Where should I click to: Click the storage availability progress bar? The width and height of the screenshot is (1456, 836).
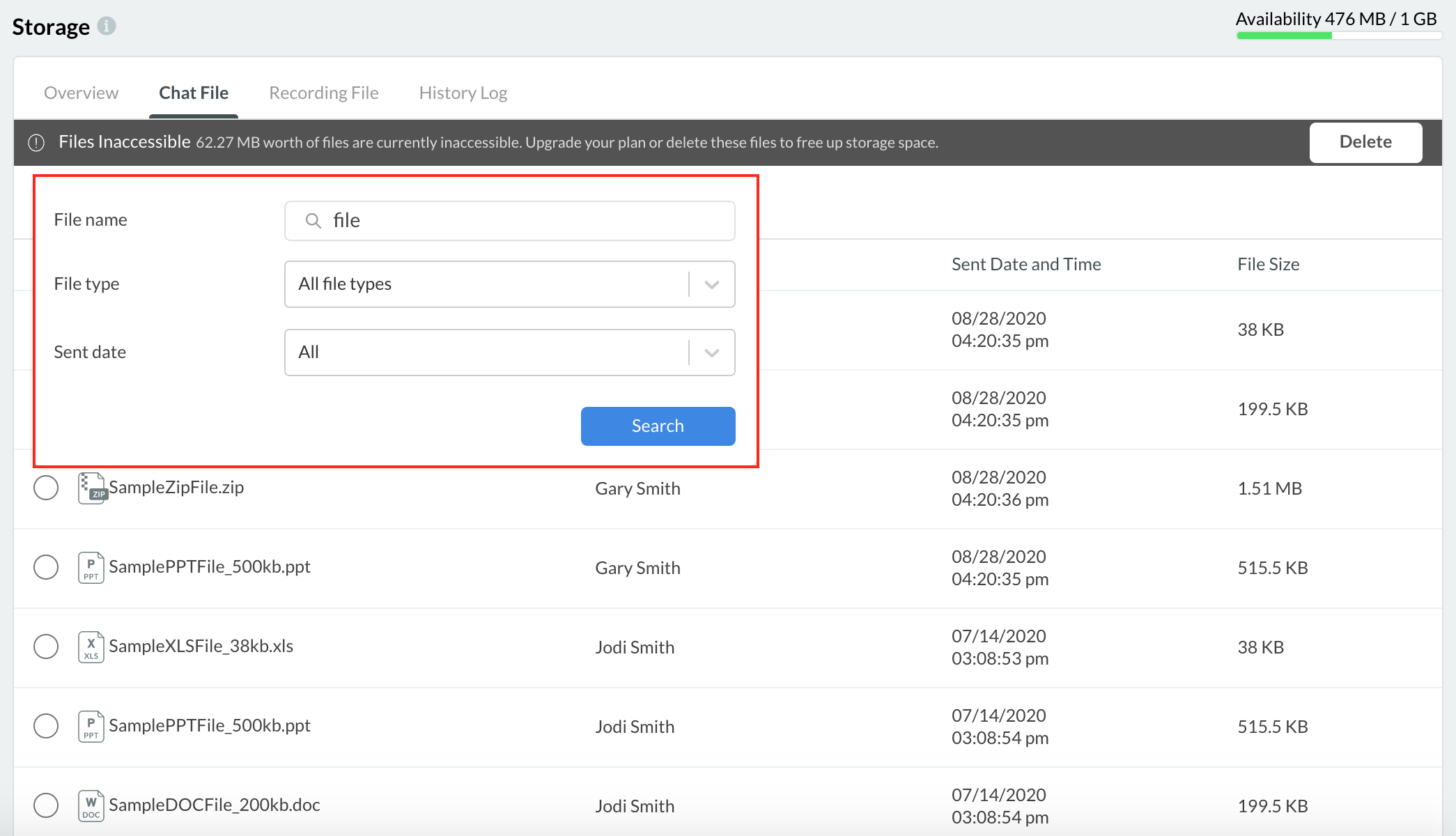click(x=1339, y=36)
